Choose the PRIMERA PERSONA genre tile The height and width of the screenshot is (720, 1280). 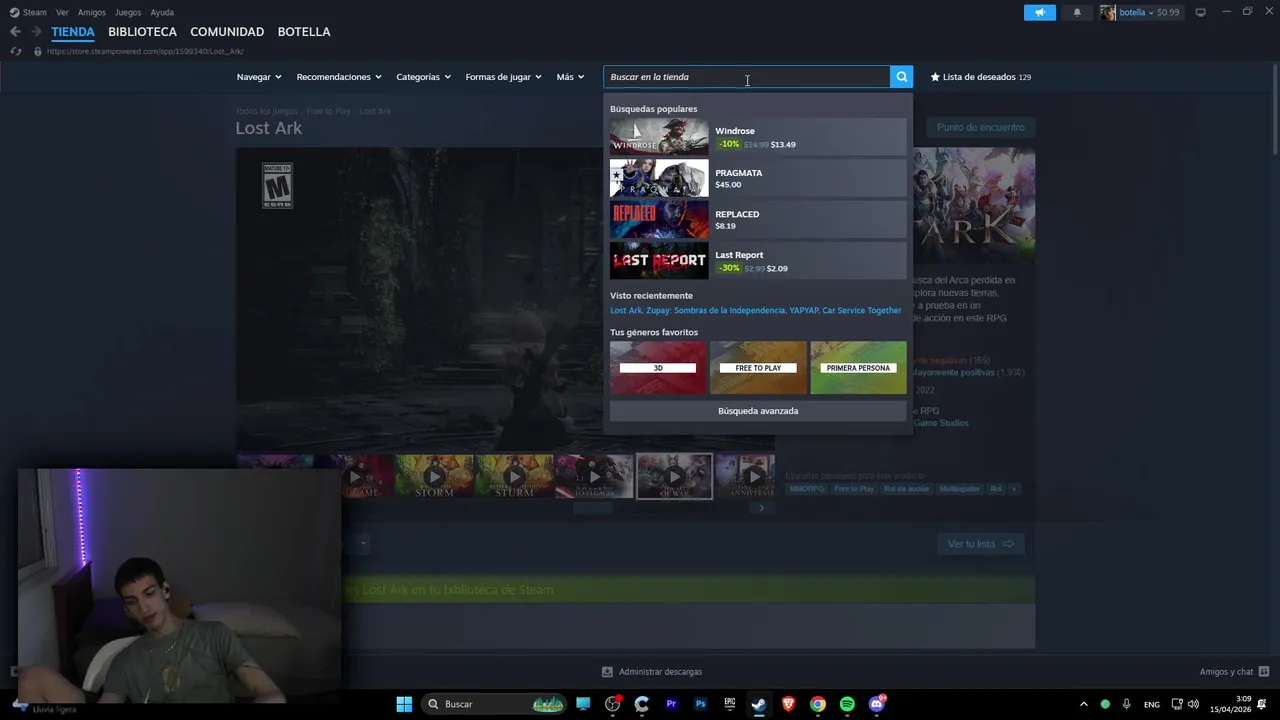click(858, 367)
